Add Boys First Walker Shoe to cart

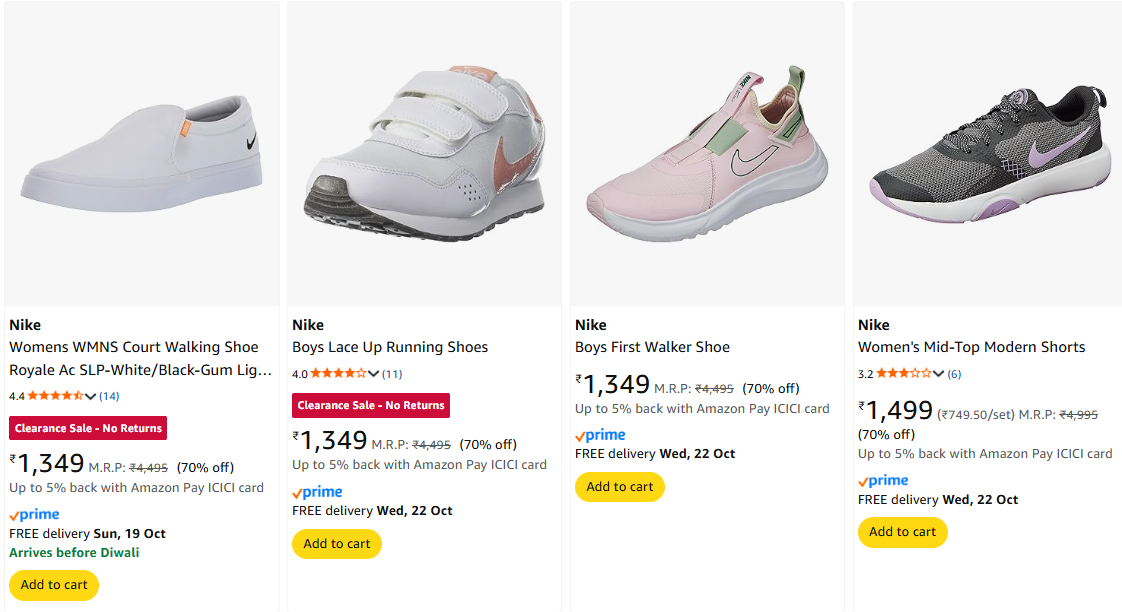tap(620, 487)
